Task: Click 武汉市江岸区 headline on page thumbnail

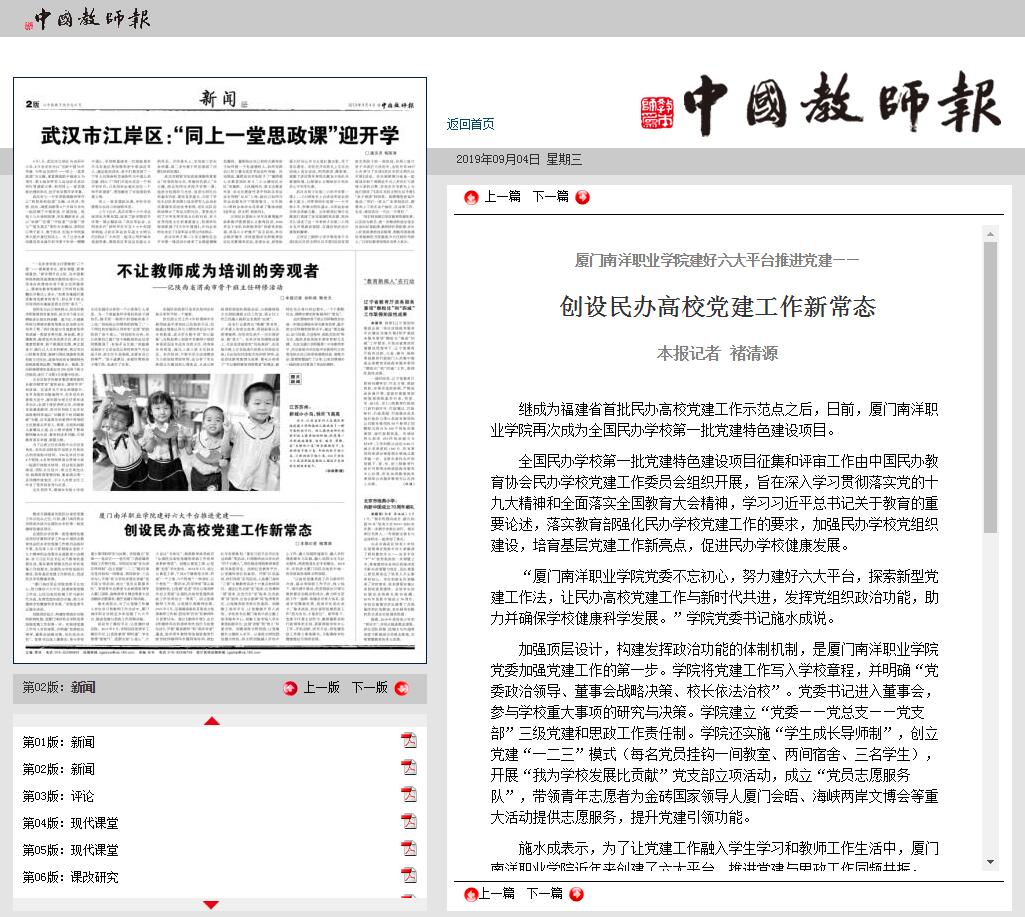Action: coord(219,135)
